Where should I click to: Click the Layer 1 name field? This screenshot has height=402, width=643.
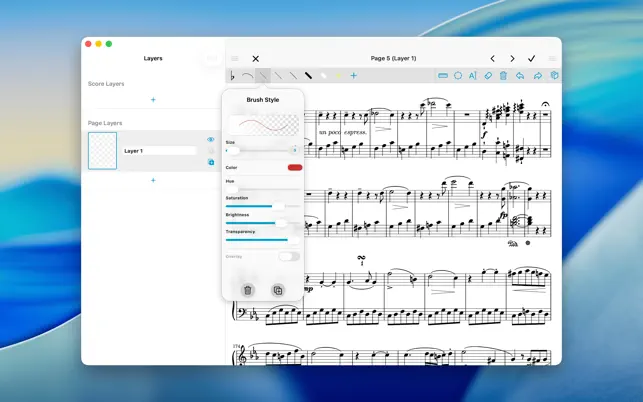(159, 151)
